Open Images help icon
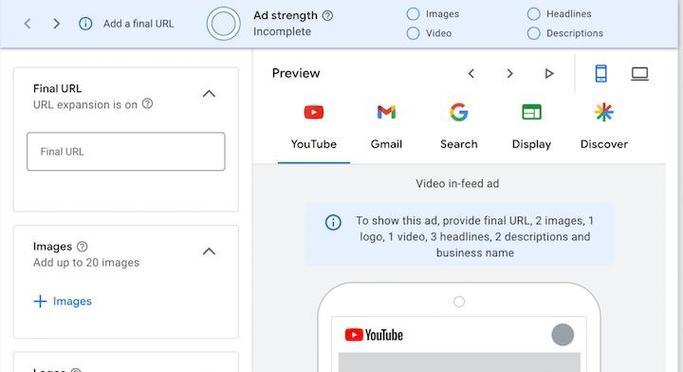 coord(82,247)
